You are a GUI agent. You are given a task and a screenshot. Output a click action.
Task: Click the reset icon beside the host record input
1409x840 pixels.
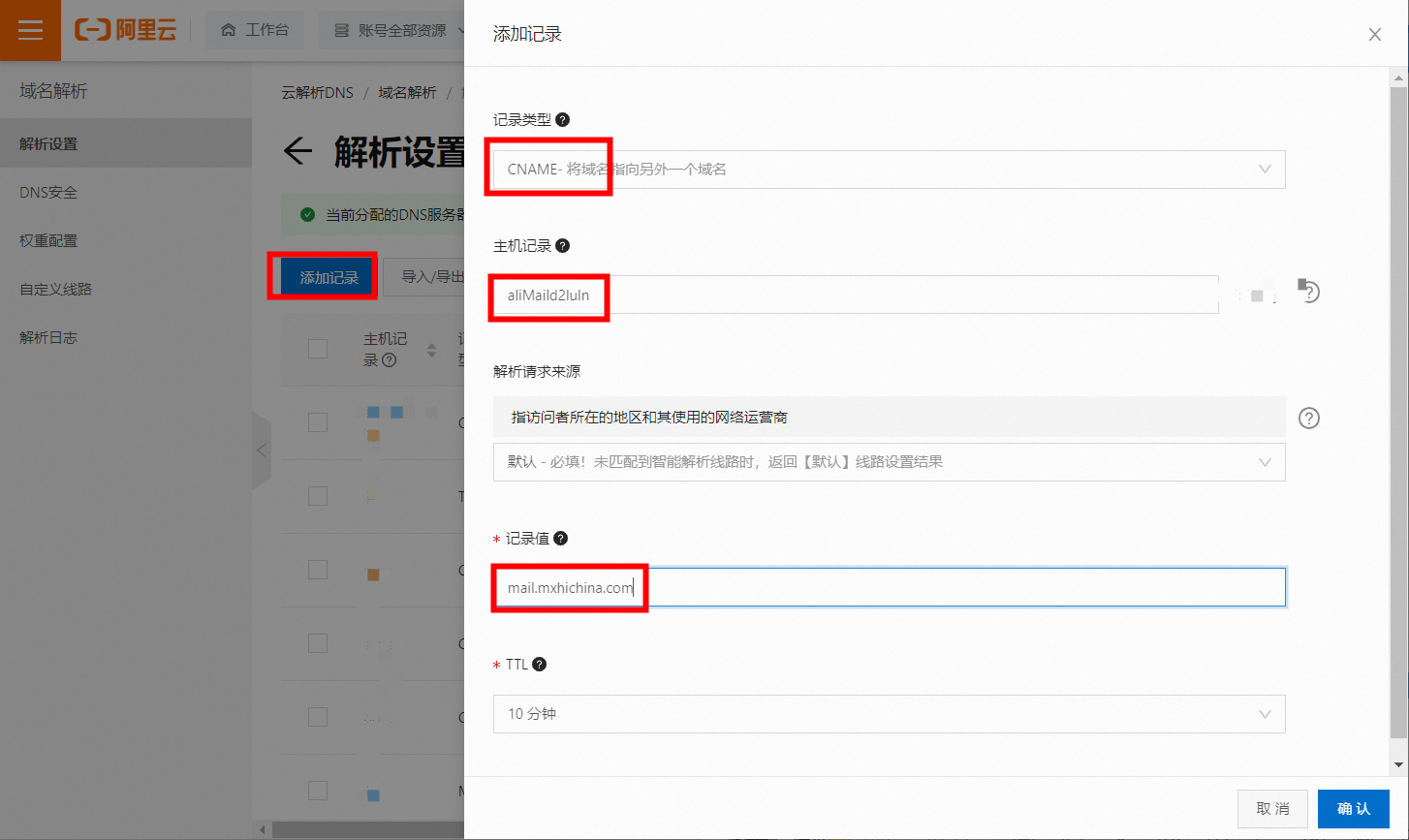coord(1309,292)
